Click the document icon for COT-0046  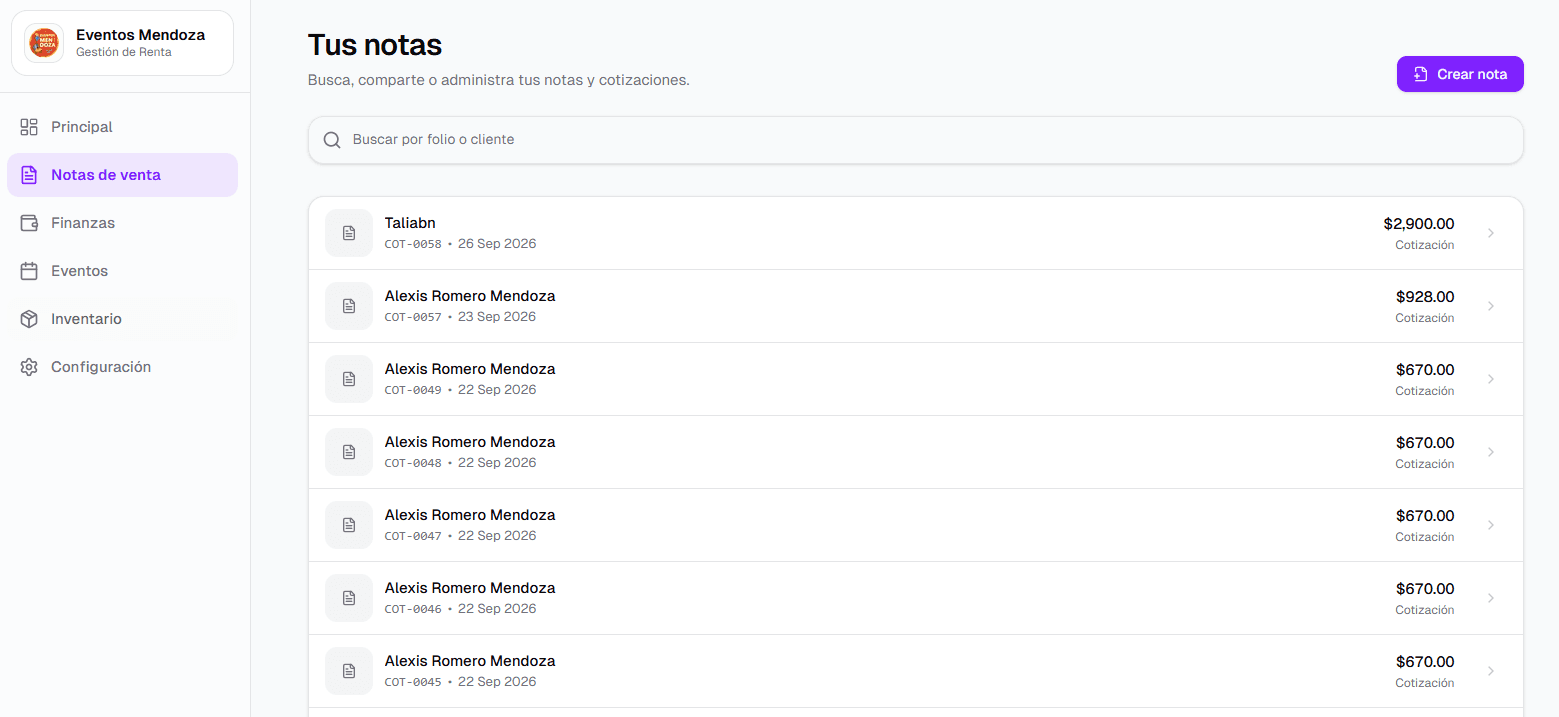349,598
